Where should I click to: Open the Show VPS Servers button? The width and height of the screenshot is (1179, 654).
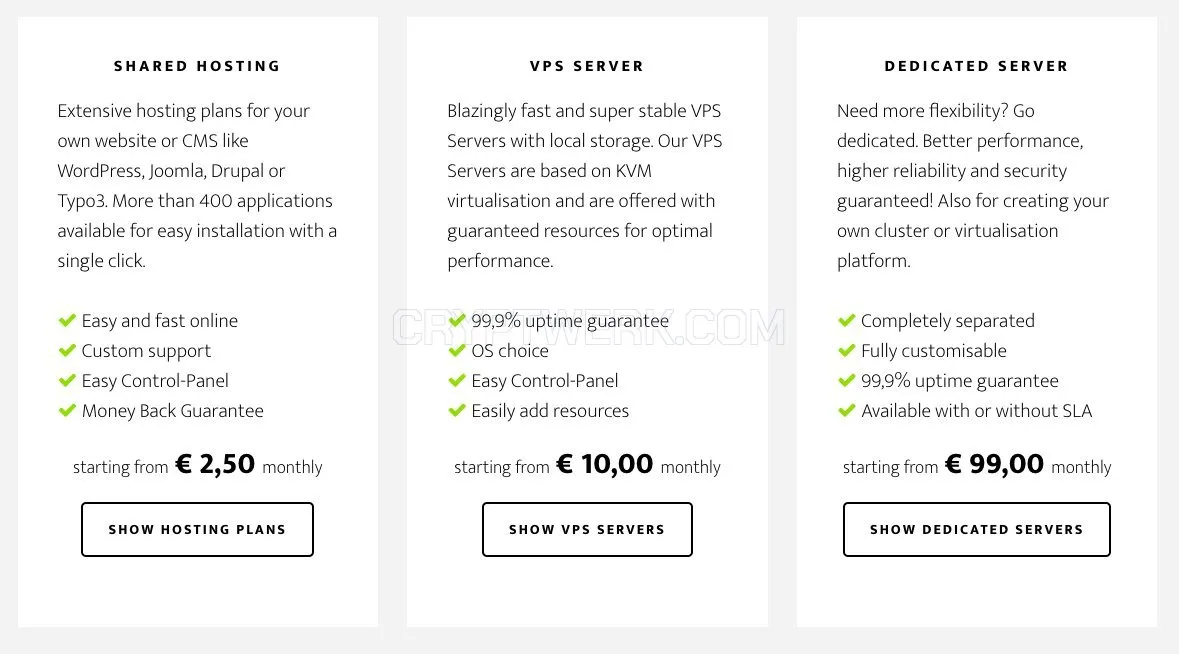[x=587, y=529]
